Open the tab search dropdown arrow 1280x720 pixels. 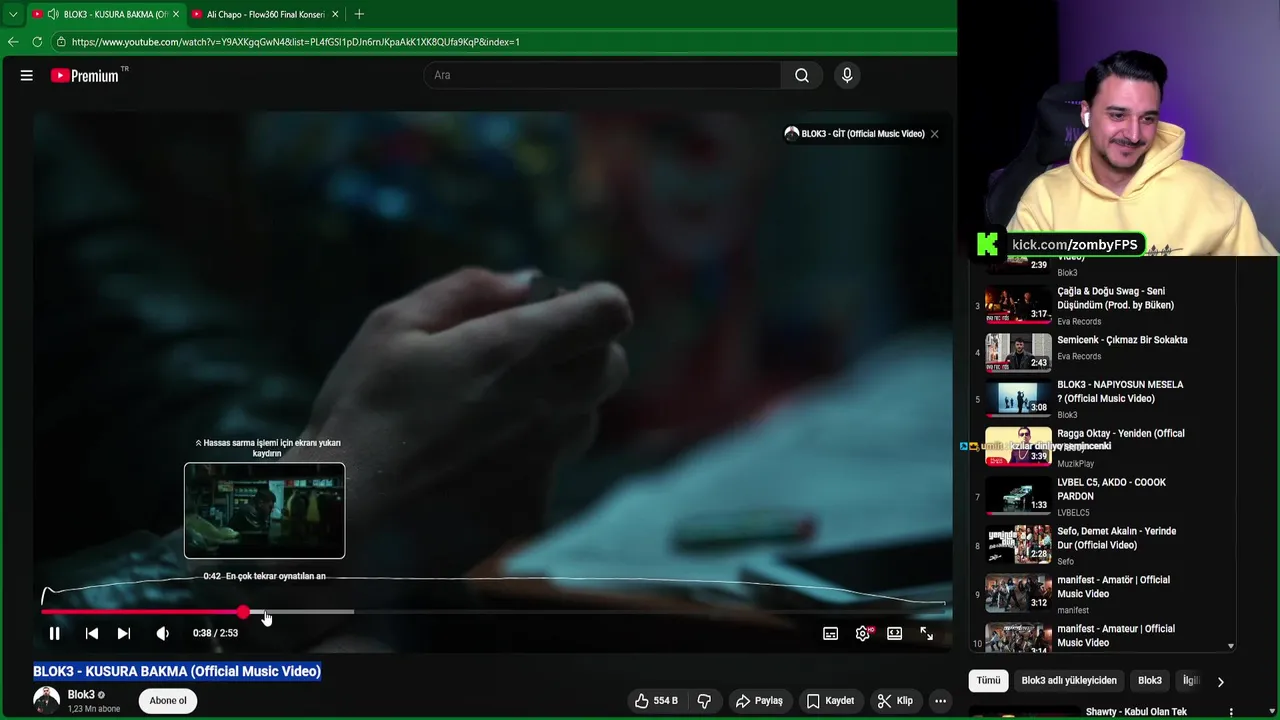click(13, 14)
